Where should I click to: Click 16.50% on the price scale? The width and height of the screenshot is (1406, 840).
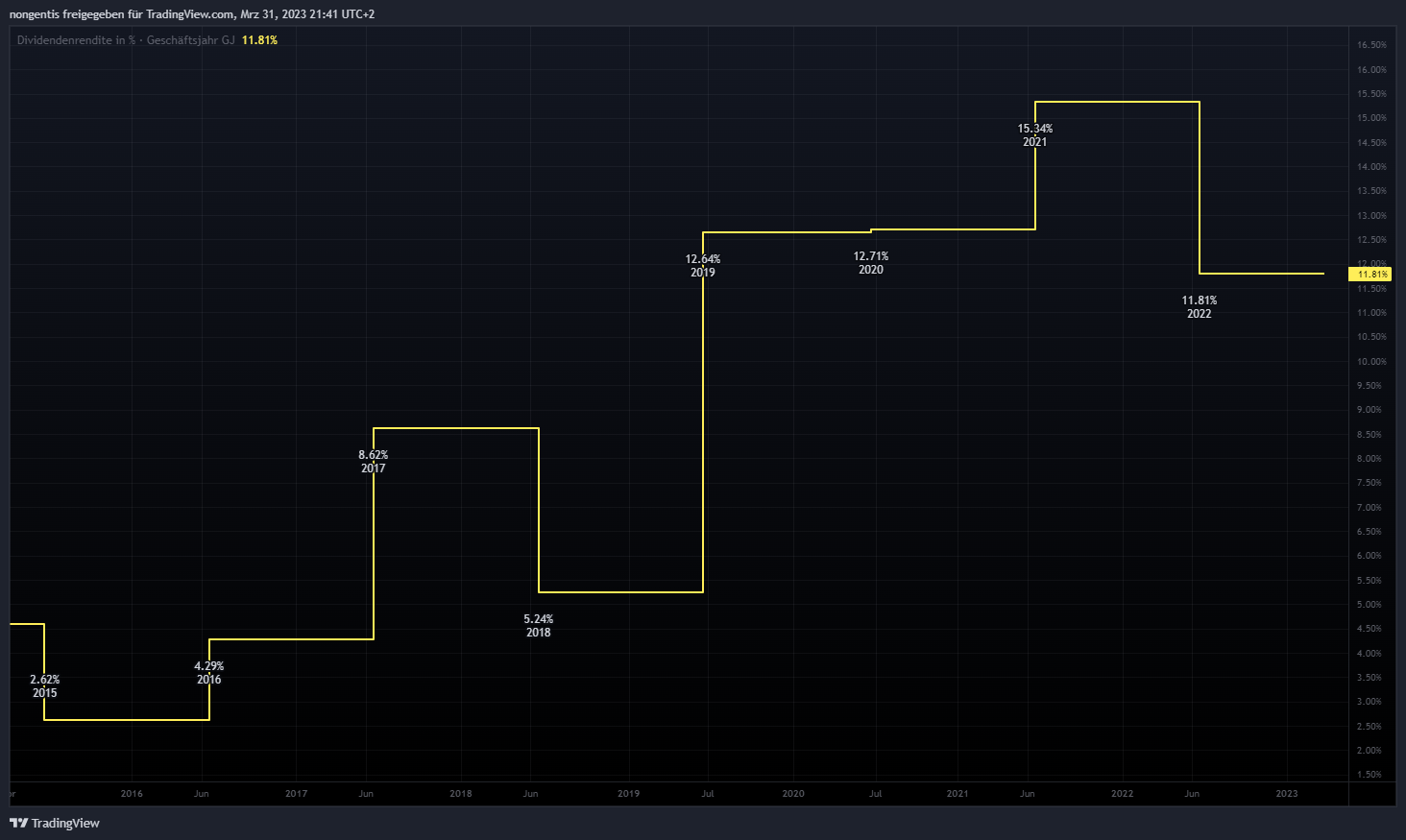click(x=1370, y=45)
